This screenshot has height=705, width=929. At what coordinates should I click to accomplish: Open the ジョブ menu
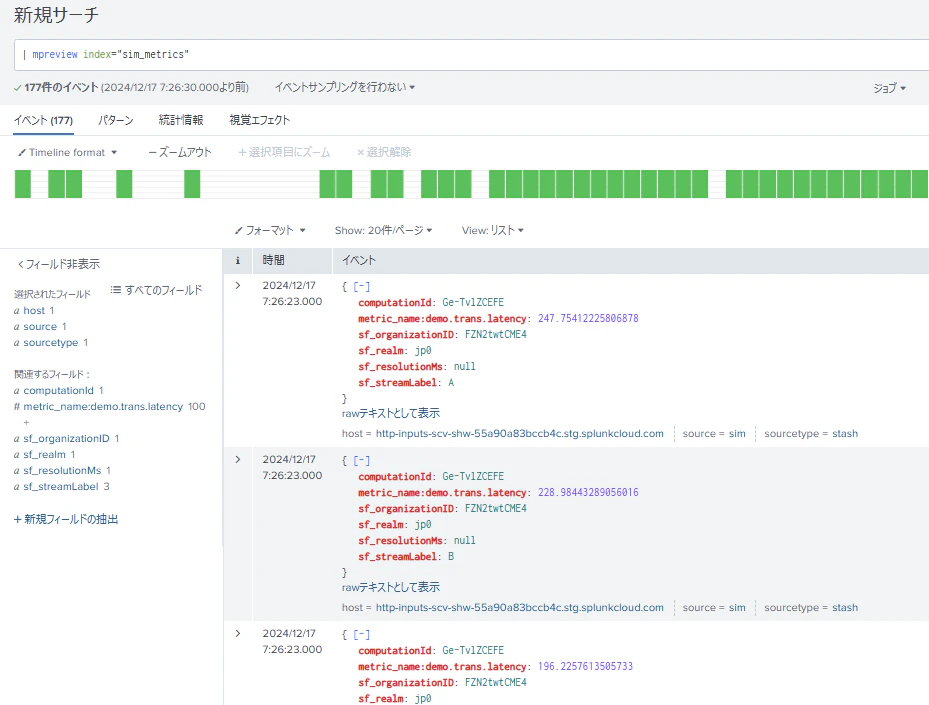[889, 88]
